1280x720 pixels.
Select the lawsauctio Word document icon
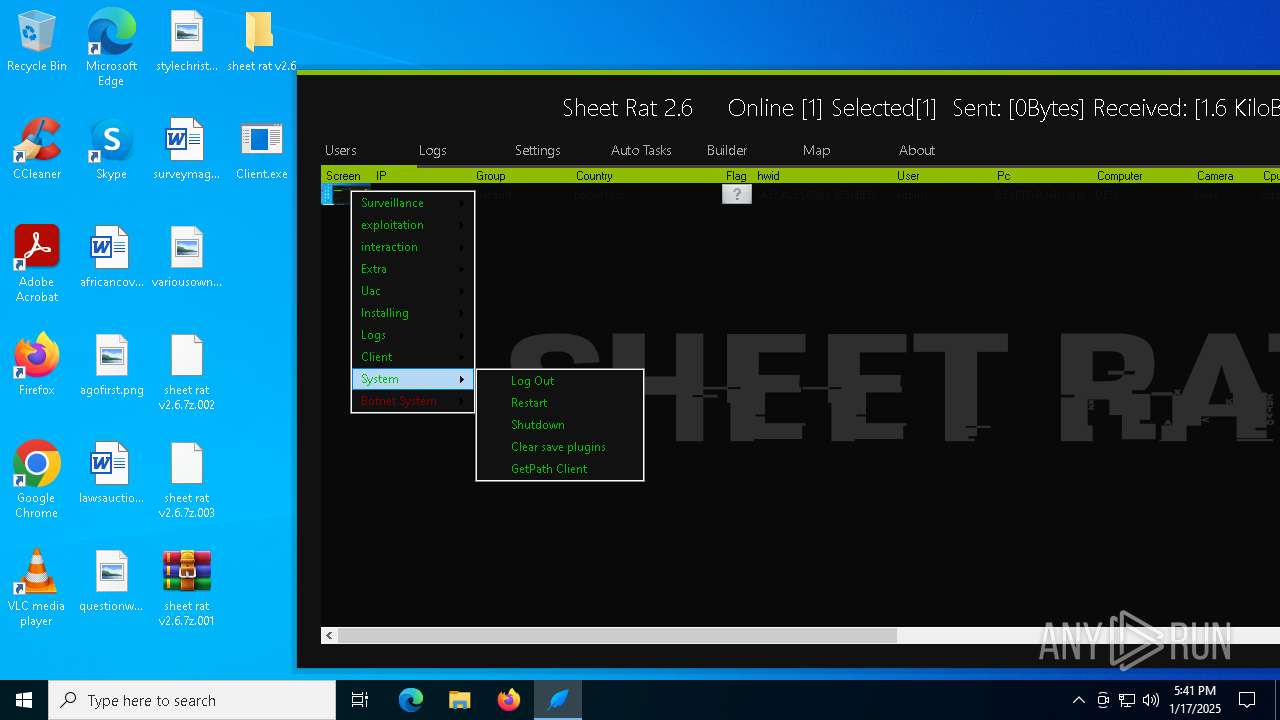tap(111, 474)
